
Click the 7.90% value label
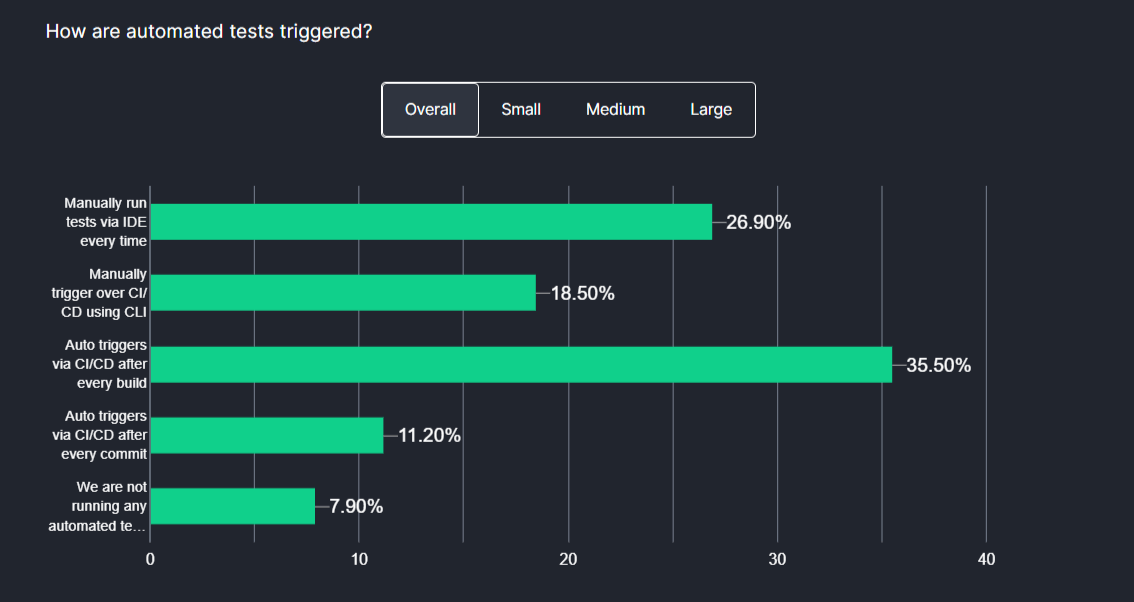pyautogui.click(x=356, y=507)
